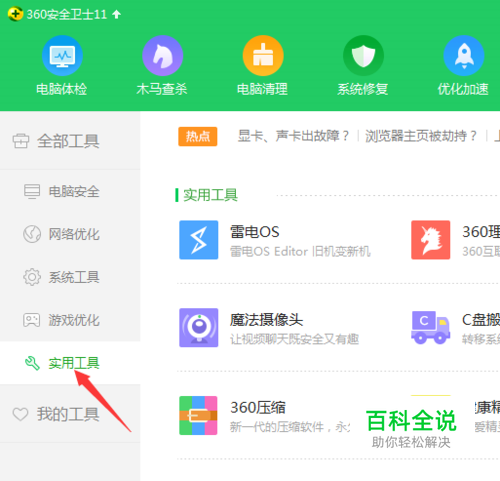Click the C盘搬家 truck icon
The image size is (500, 481).
coord(431,327)
